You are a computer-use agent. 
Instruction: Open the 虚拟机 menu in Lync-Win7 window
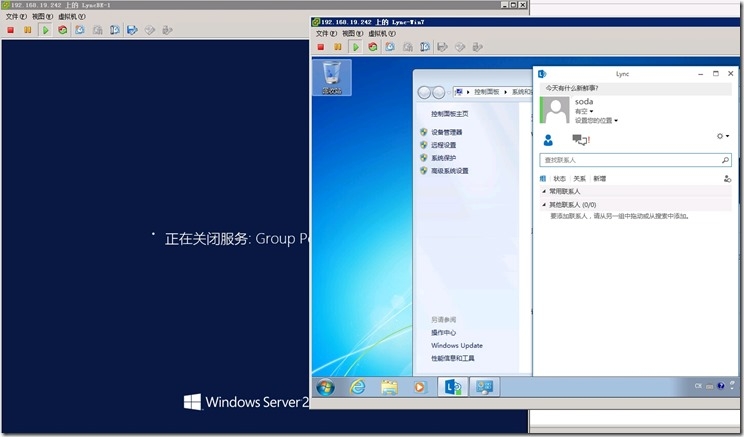point(382,34)
